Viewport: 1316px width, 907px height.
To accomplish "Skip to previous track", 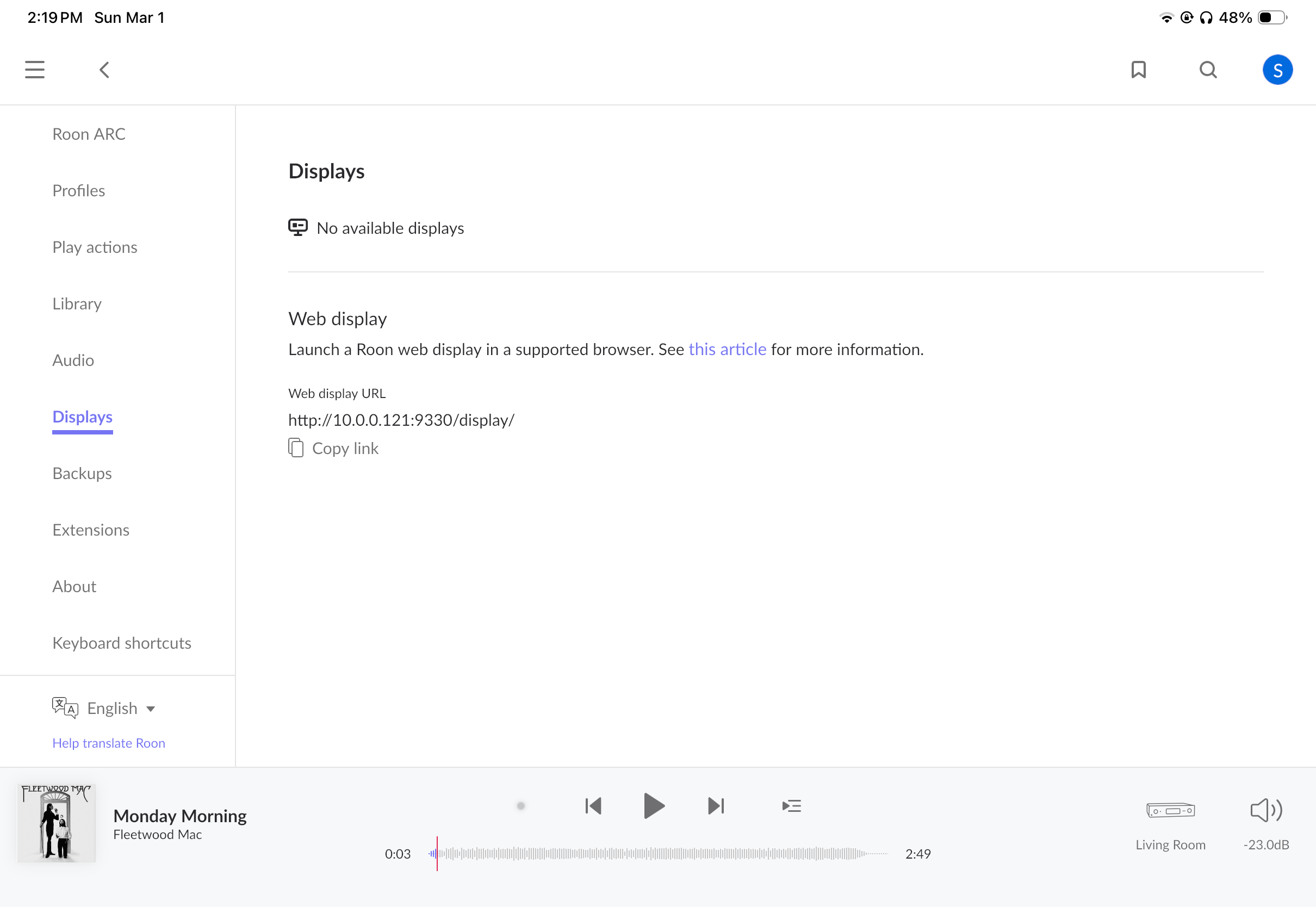I will (593, 806).
